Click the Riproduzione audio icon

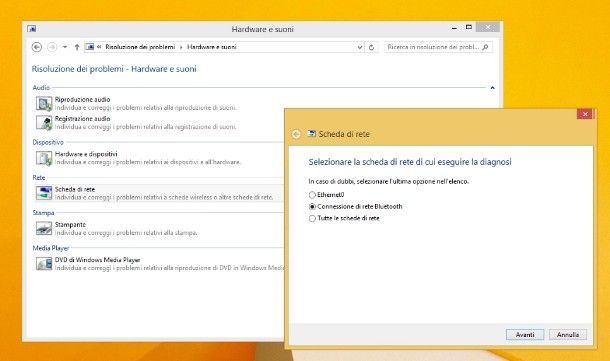pos(44,103)
